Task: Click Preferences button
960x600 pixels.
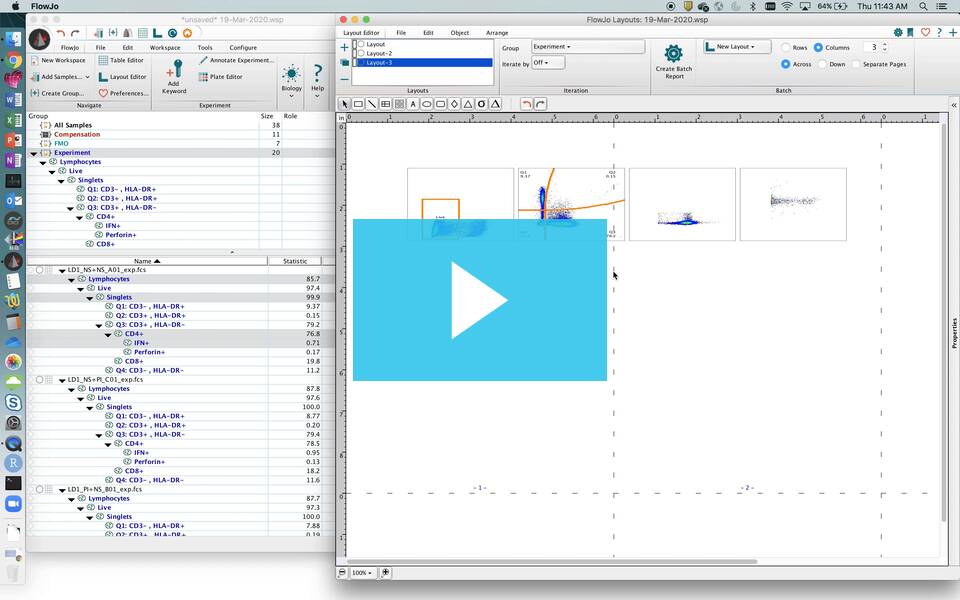Action: click(x=123, y=93)
